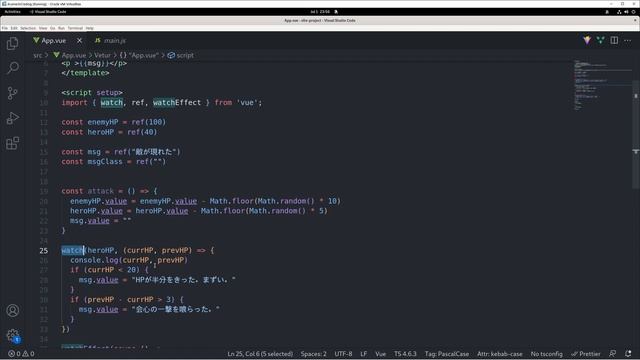
Task: Open the Manage gear icon
Action: tap(12, 335)
